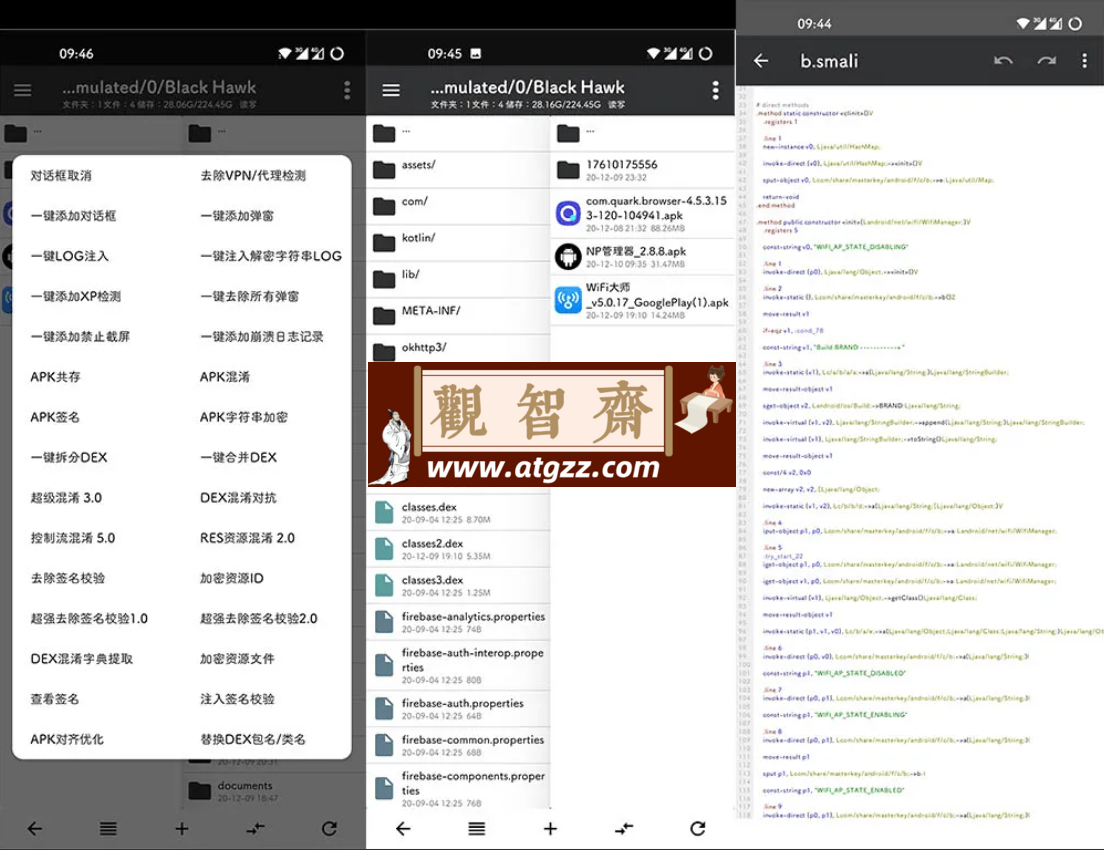Choose 加密资源ID option
This screenshot has height=850, width=1104.
232,577
